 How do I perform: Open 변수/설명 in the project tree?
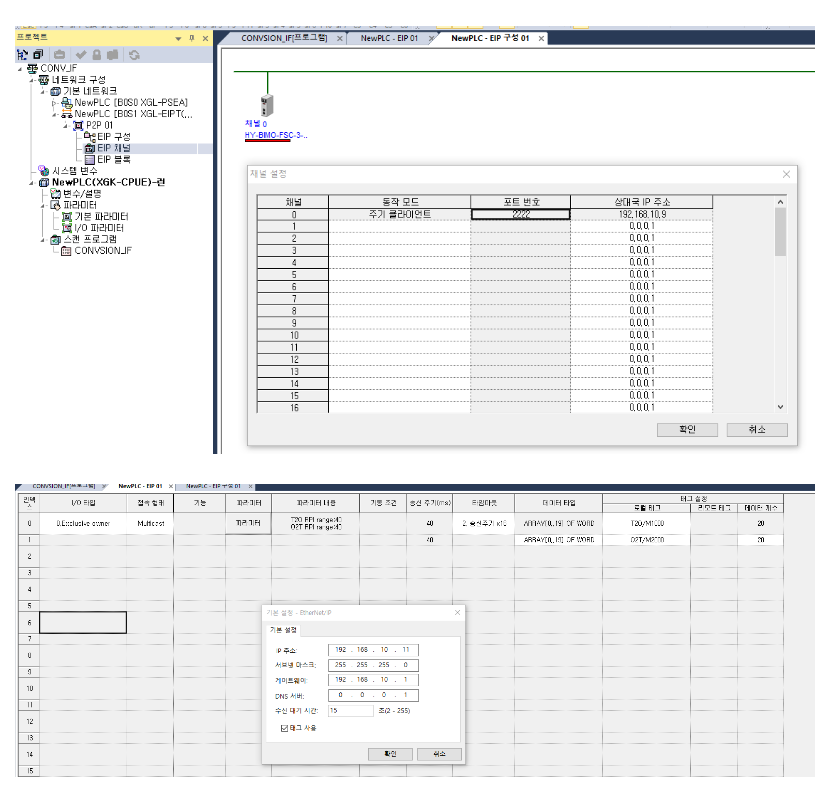point(82,194)
